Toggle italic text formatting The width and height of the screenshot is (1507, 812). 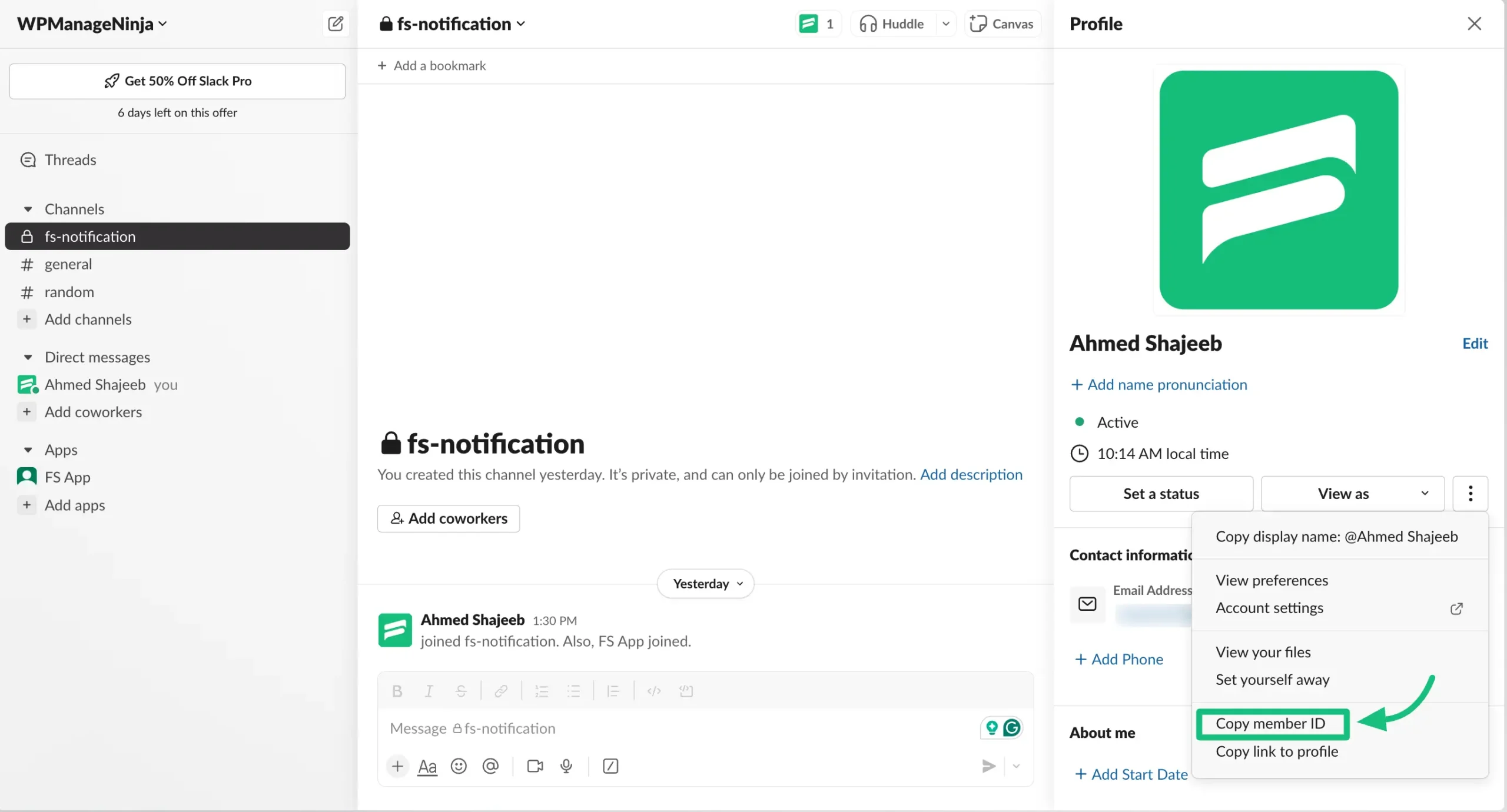429,691
